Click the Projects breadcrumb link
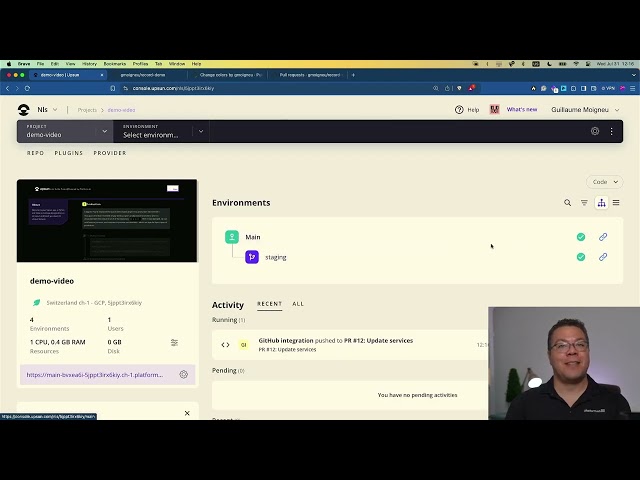This screenshot has width=640, height=480. point(87,110)
